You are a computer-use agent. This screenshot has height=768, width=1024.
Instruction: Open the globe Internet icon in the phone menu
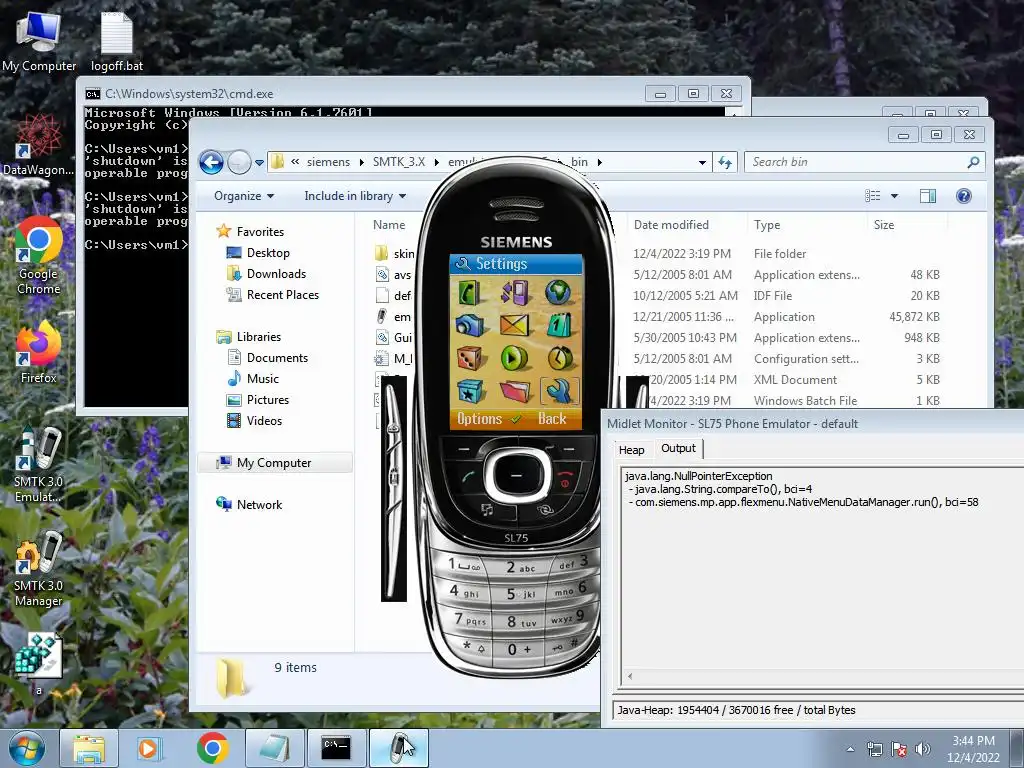point(558,292)
